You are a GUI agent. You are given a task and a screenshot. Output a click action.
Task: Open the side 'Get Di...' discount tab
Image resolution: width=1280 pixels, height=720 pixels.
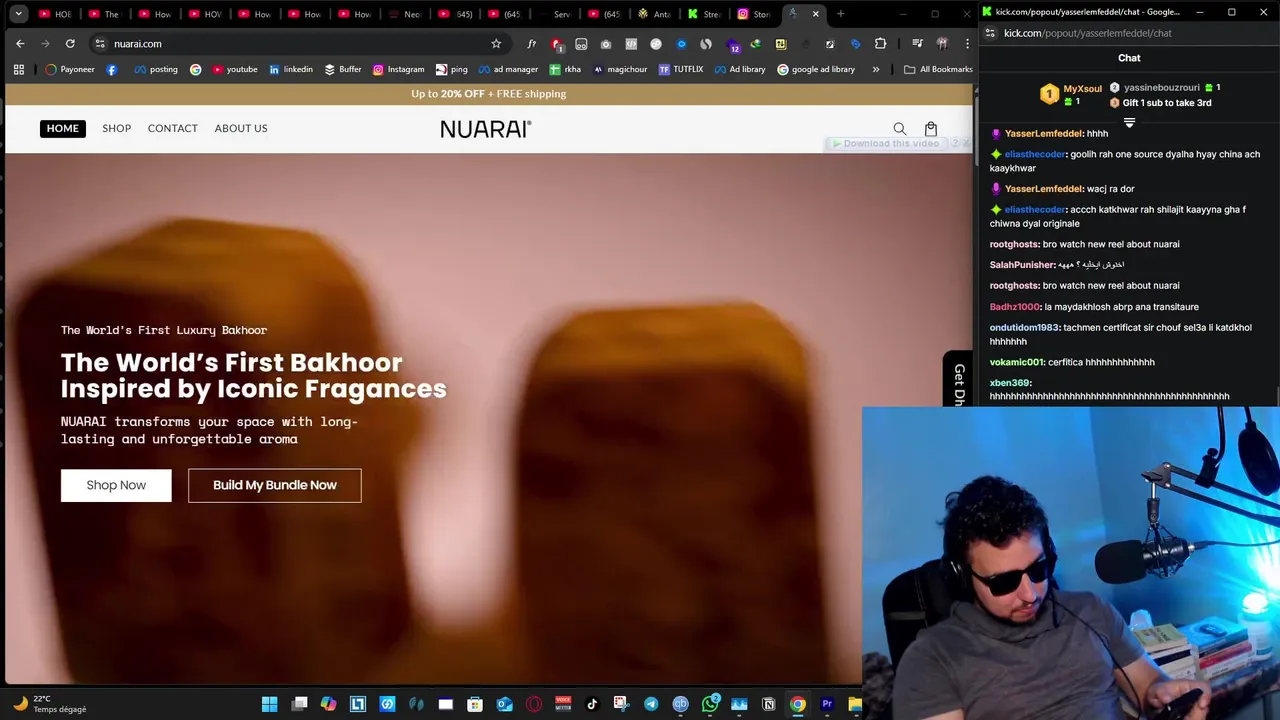click(957, 380)
